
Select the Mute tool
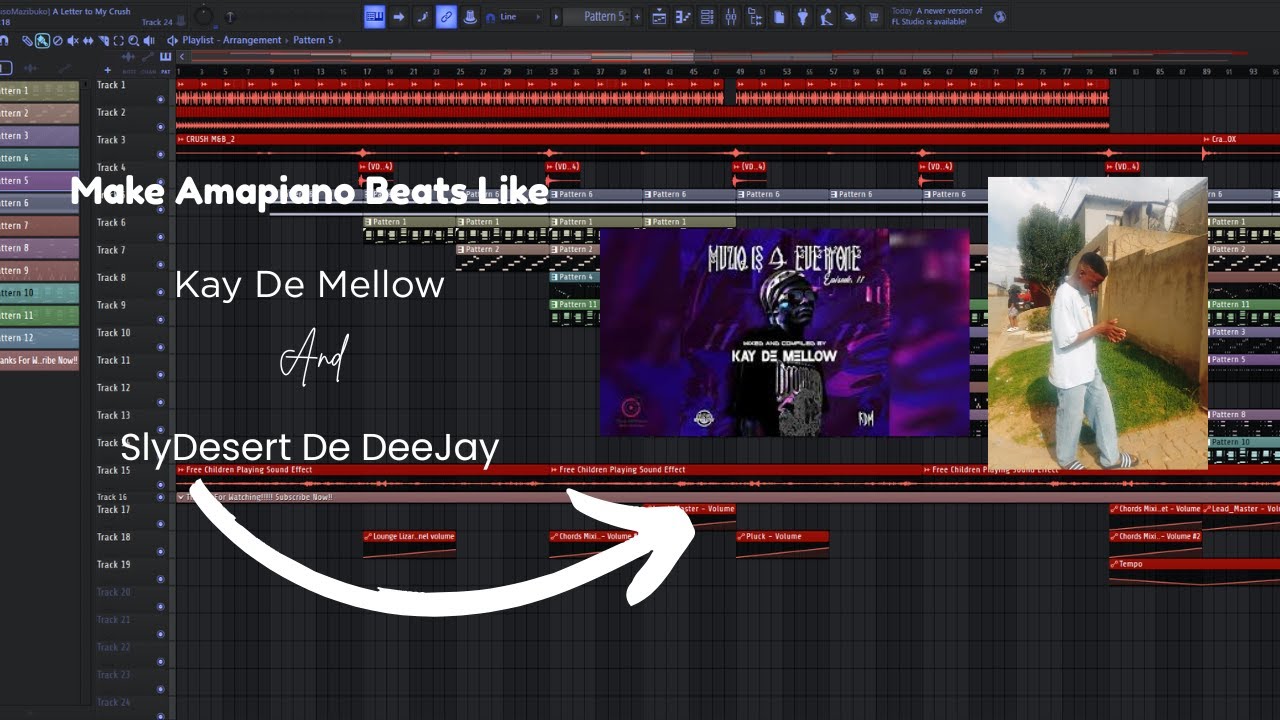coord(72,41)
